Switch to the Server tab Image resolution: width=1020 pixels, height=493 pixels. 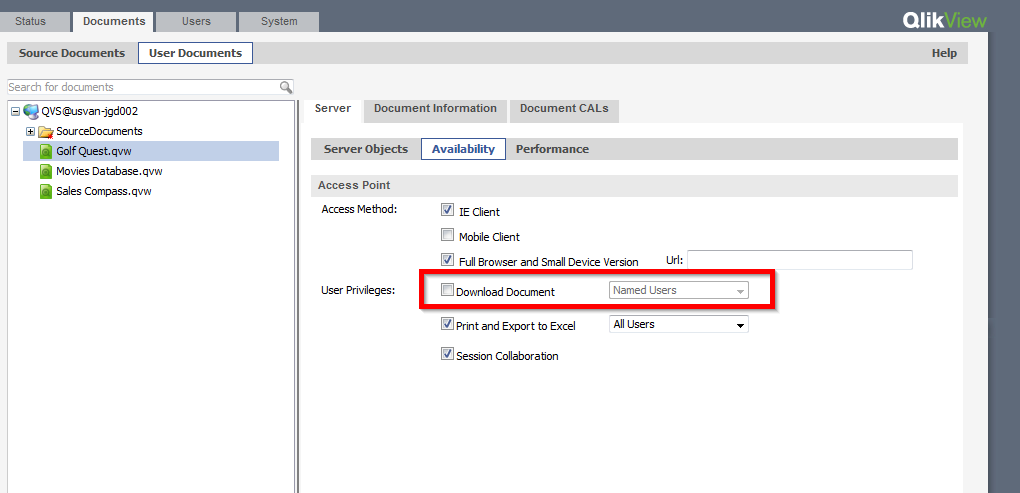pyautogui.click(x=333, y=109)
